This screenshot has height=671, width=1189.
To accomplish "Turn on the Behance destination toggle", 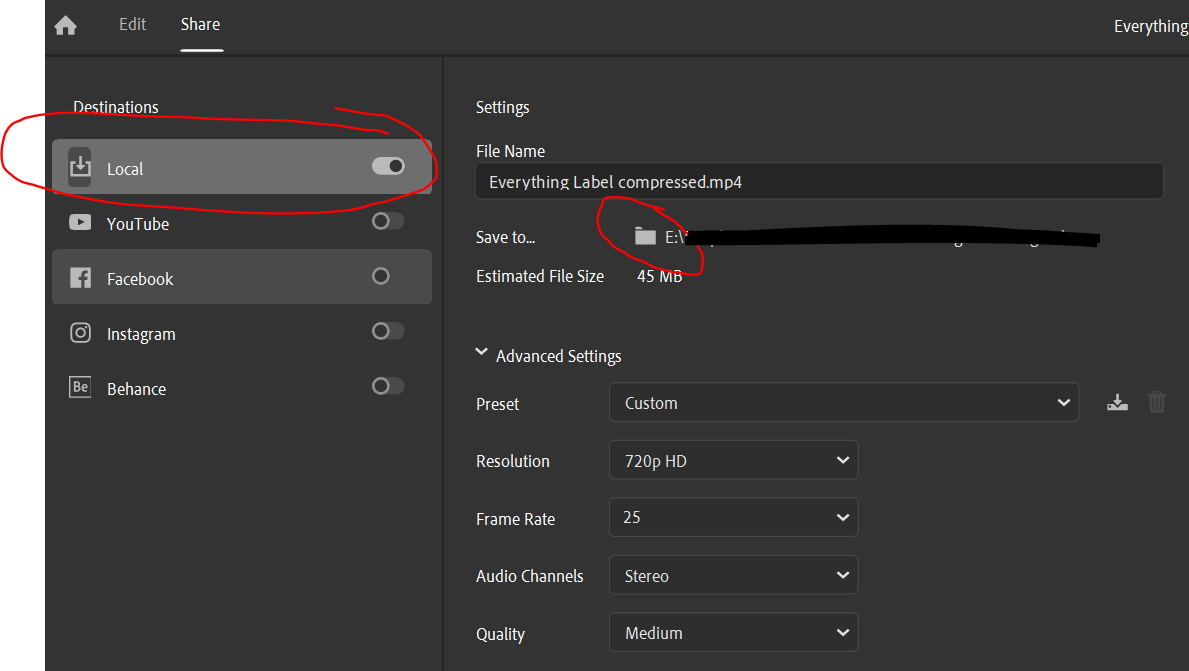I will pyautogui.click(x=388, y=386).
